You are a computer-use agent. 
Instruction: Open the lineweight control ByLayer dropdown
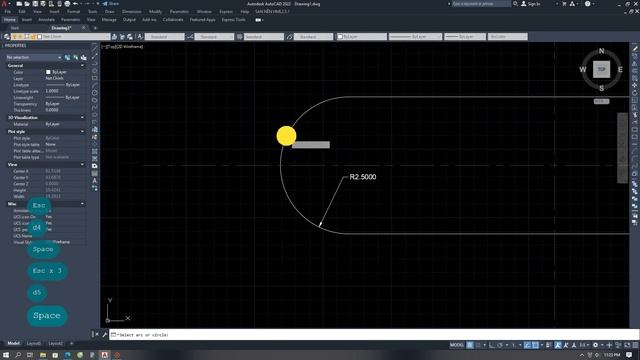point(465,37)
